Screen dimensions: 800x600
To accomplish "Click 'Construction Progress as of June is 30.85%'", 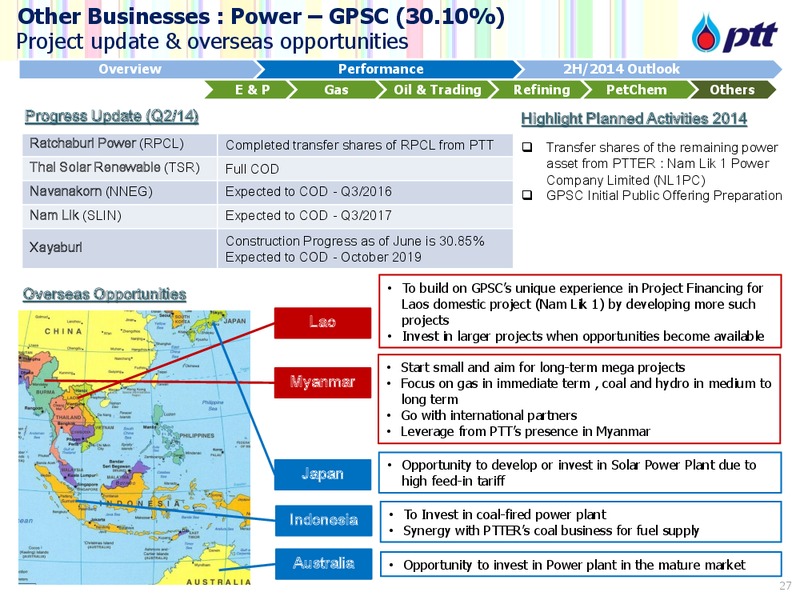I will pyautogui.click(x=355, y=241).
